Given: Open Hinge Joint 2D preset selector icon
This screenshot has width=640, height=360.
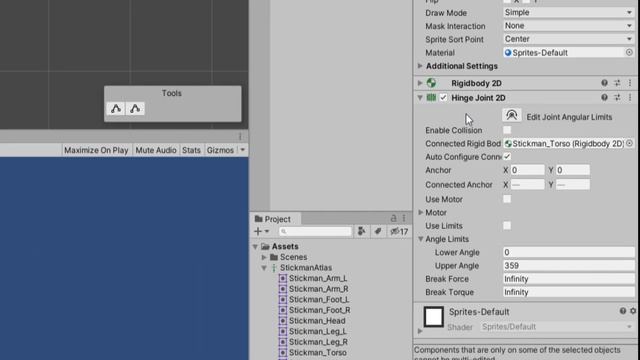Looking at the screenshot, I should click(x=617, y=98).
